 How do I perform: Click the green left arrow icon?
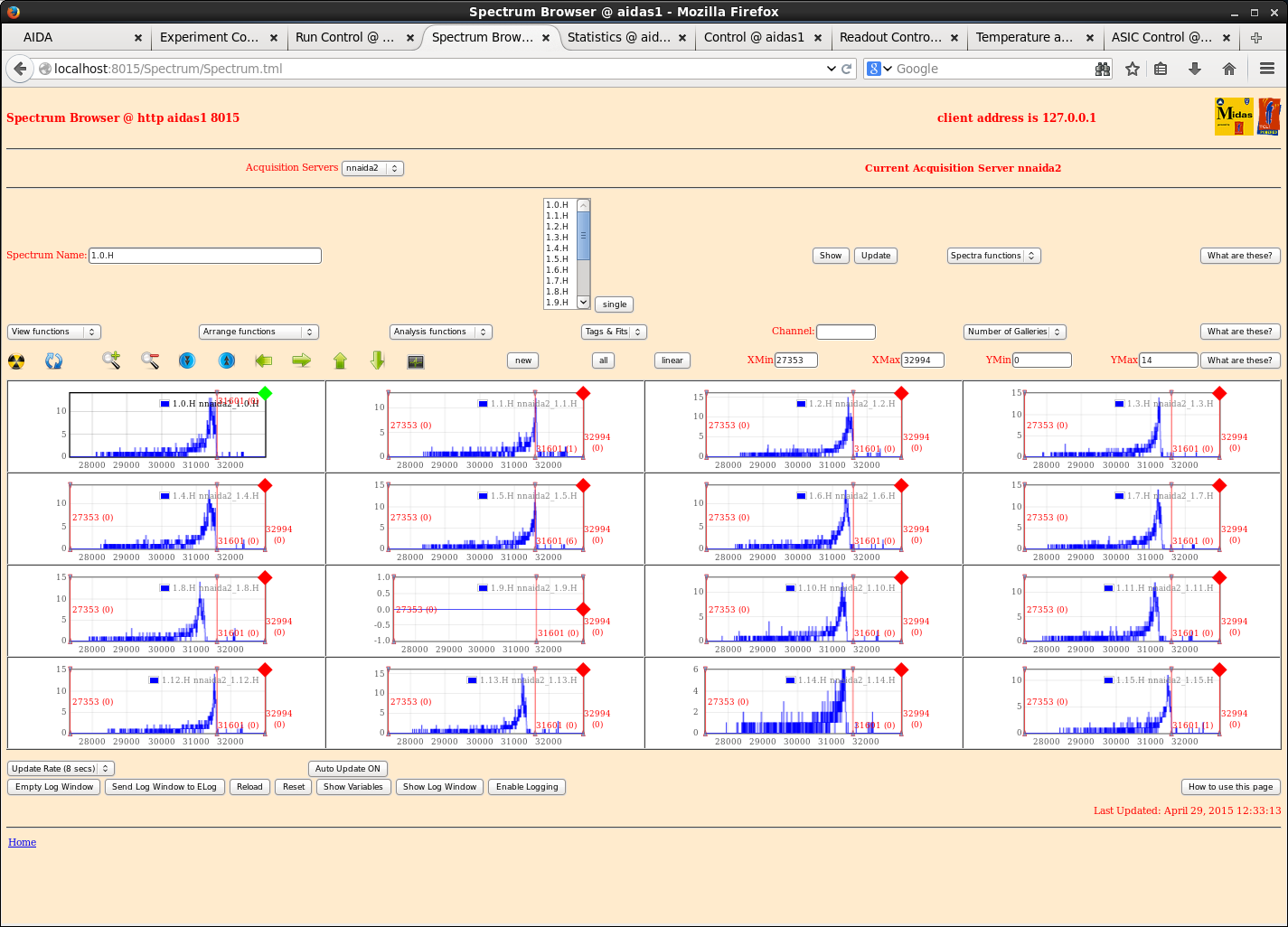click(263, 360)
